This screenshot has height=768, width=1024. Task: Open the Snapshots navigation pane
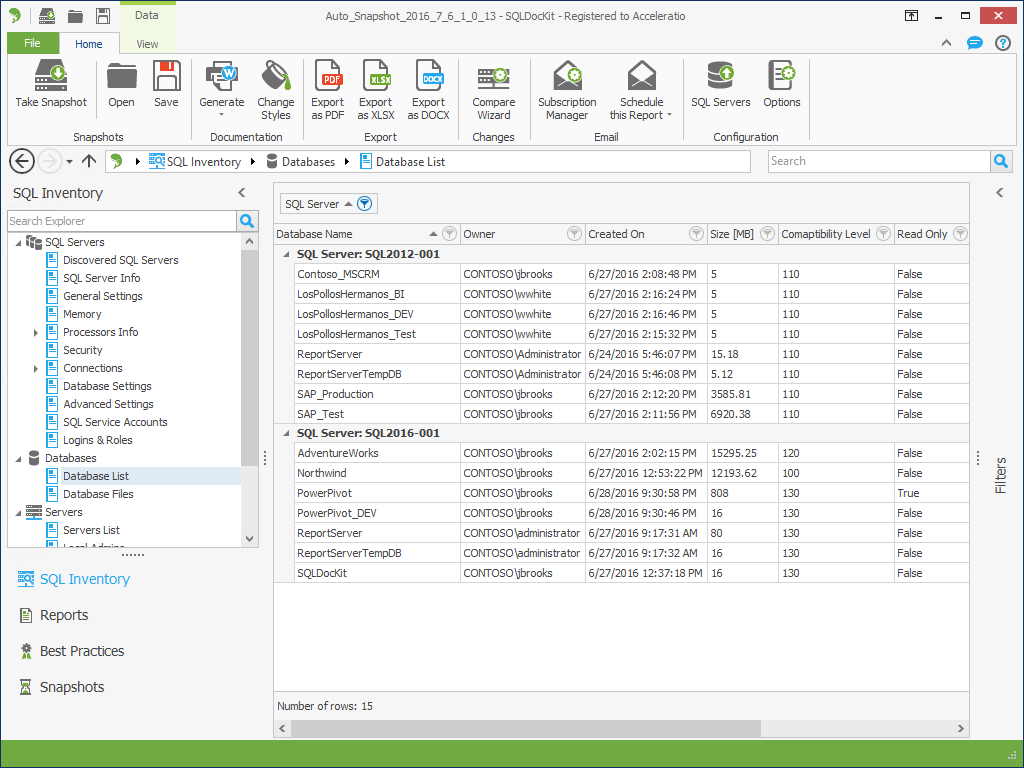tap(72, 687)
